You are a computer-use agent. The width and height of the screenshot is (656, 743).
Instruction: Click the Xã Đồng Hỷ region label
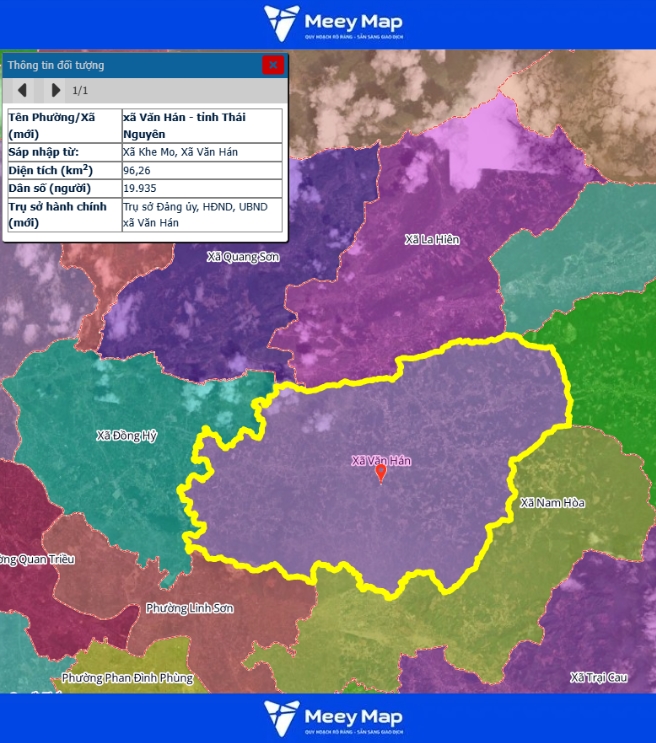coord(127,436)
